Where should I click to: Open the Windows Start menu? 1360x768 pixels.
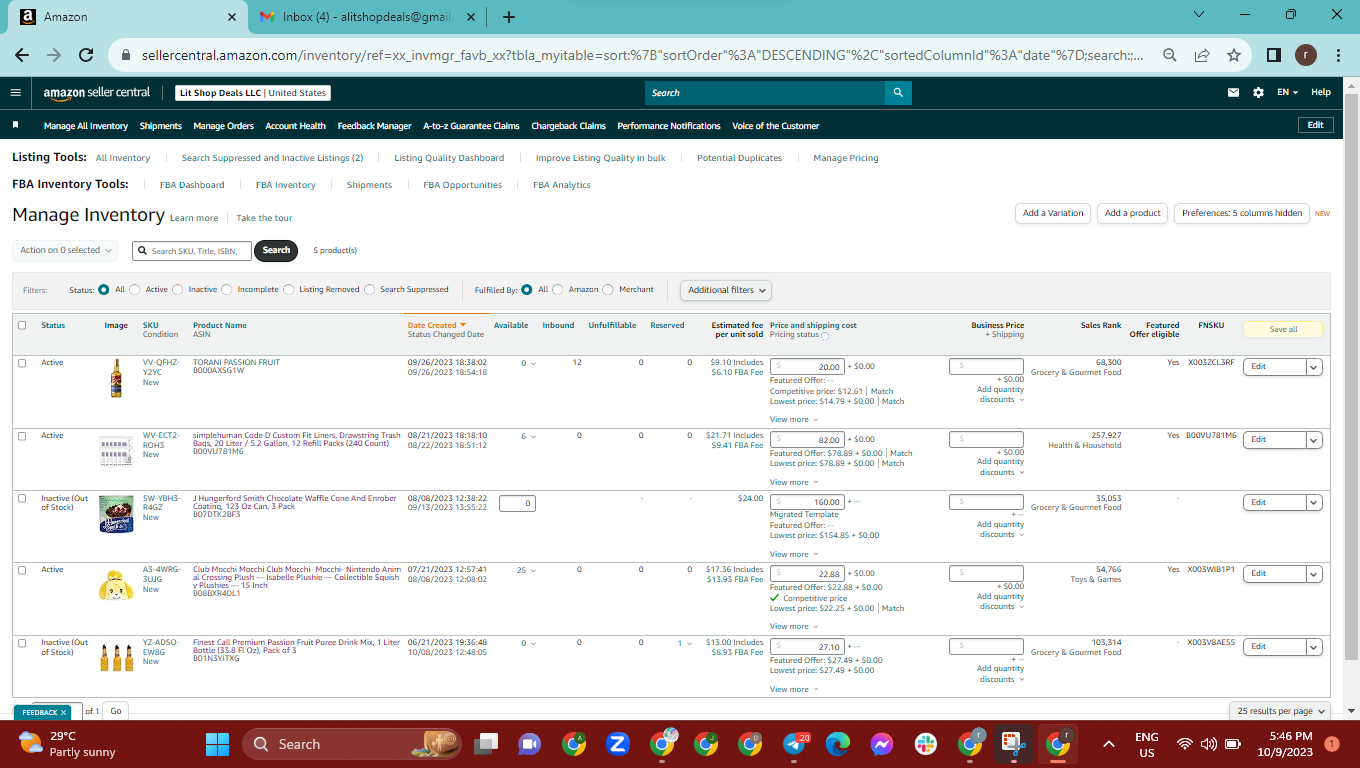pyautogui.click(x=217, y=744)
